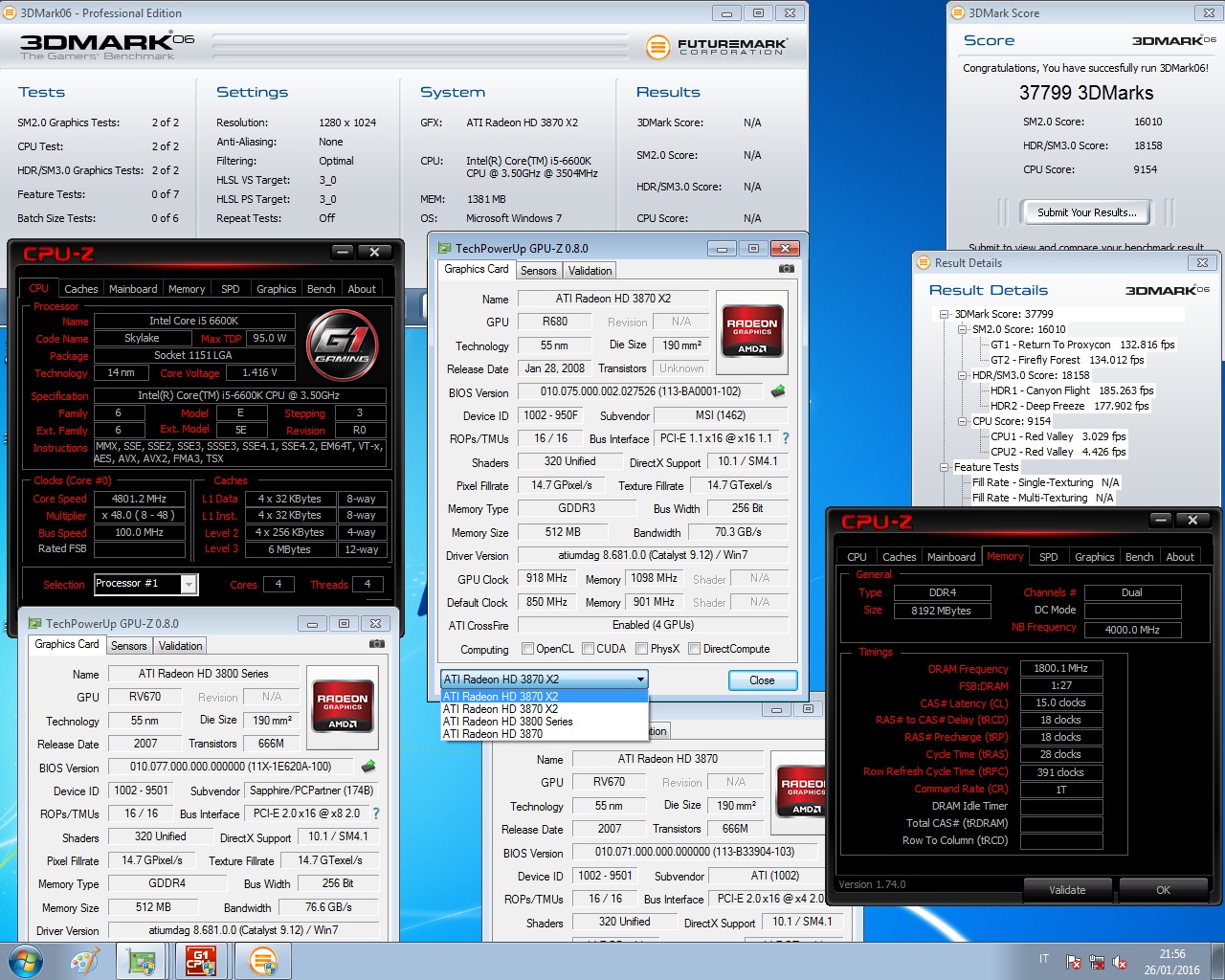Click the Close button in GPU-Z
The height and width of the screenshot is (980, 1225).
pyautogui.click(x=763, y=680)
